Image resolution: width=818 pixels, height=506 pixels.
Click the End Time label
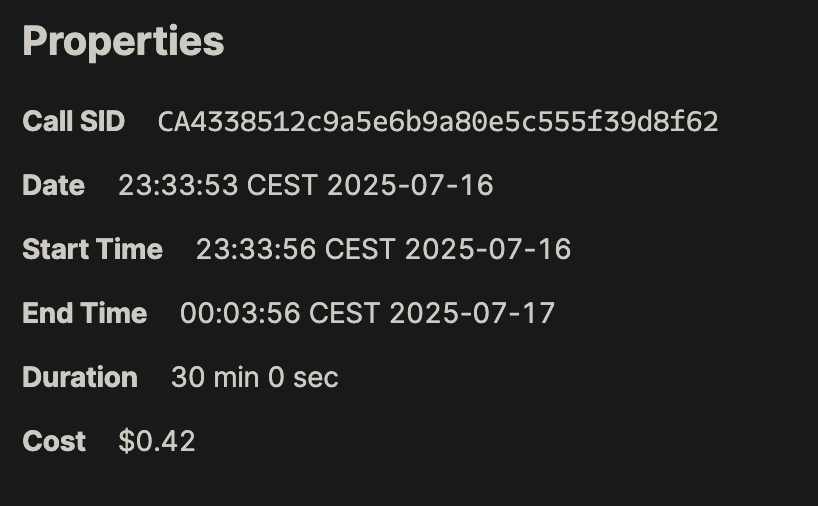click(85, 313)
